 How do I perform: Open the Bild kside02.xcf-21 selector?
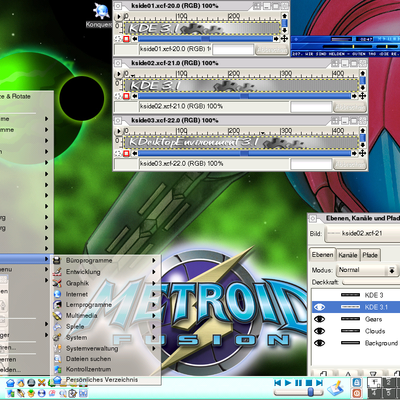click(362, 233)
